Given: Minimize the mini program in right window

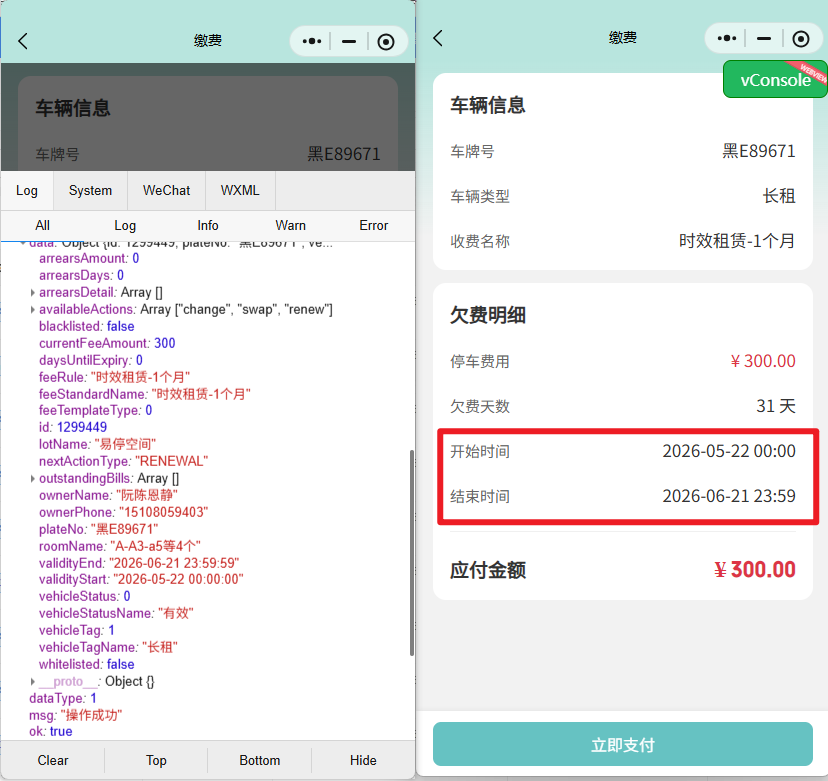Looking at the screenshot, I should [764, 38].
